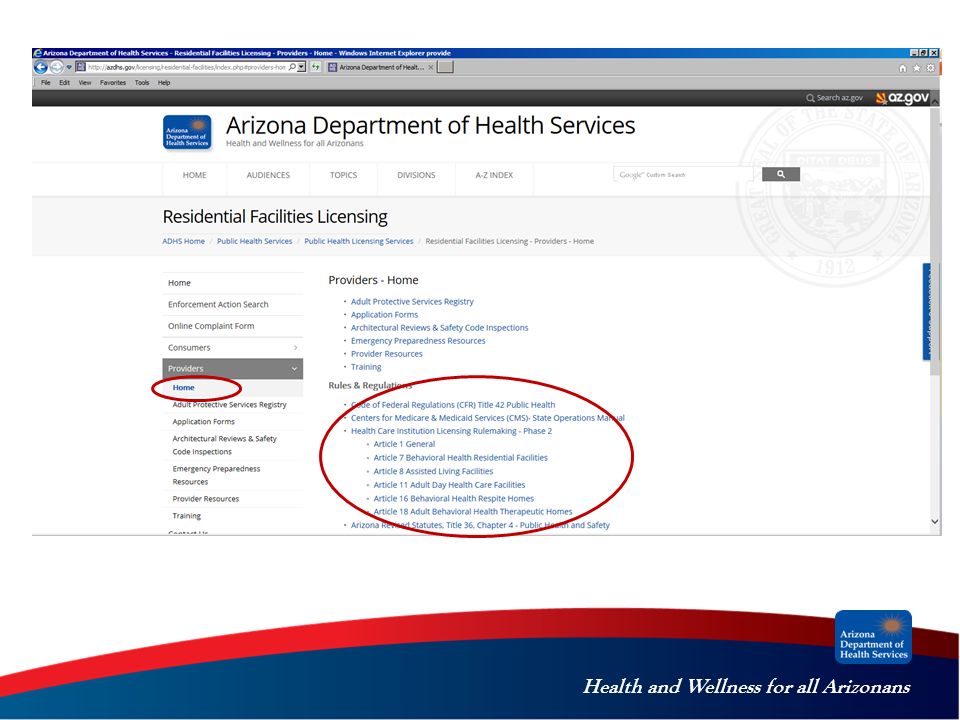Follow the Public Health Services breadcrumb

[255, 241]
